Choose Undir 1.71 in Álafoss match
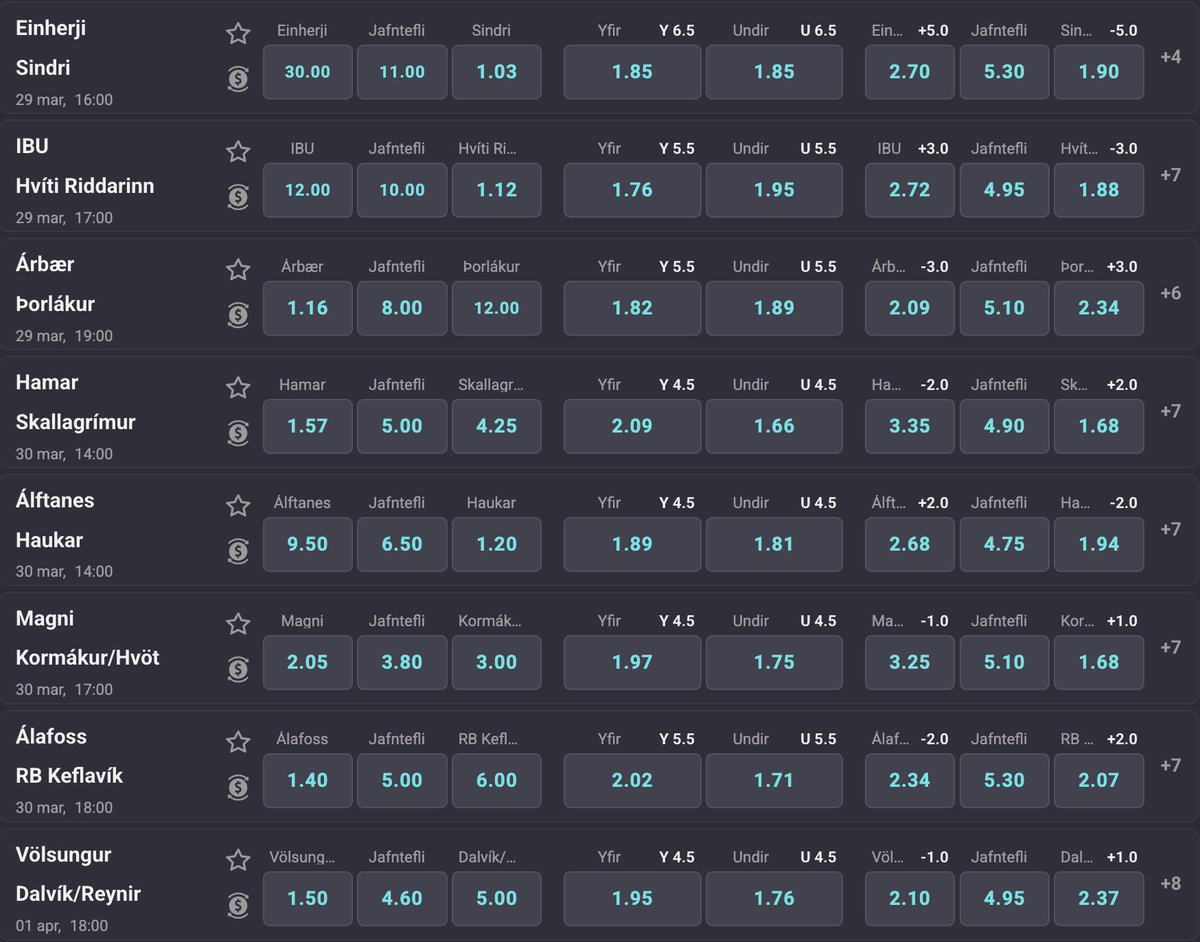This screenshot has width=1200, height=942. pyautogui.click(x=774, y=780)
